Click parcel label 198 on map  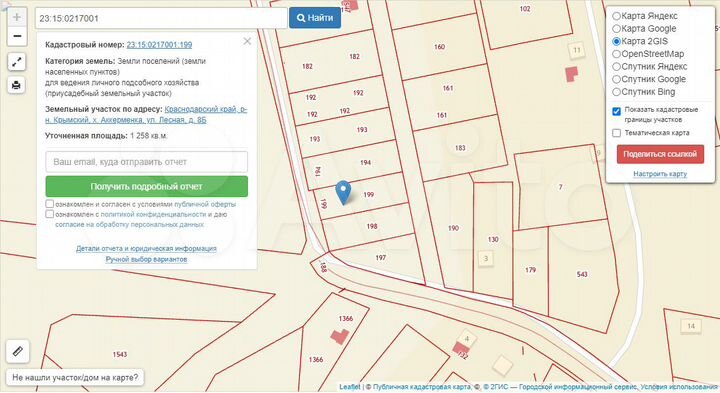372,226
